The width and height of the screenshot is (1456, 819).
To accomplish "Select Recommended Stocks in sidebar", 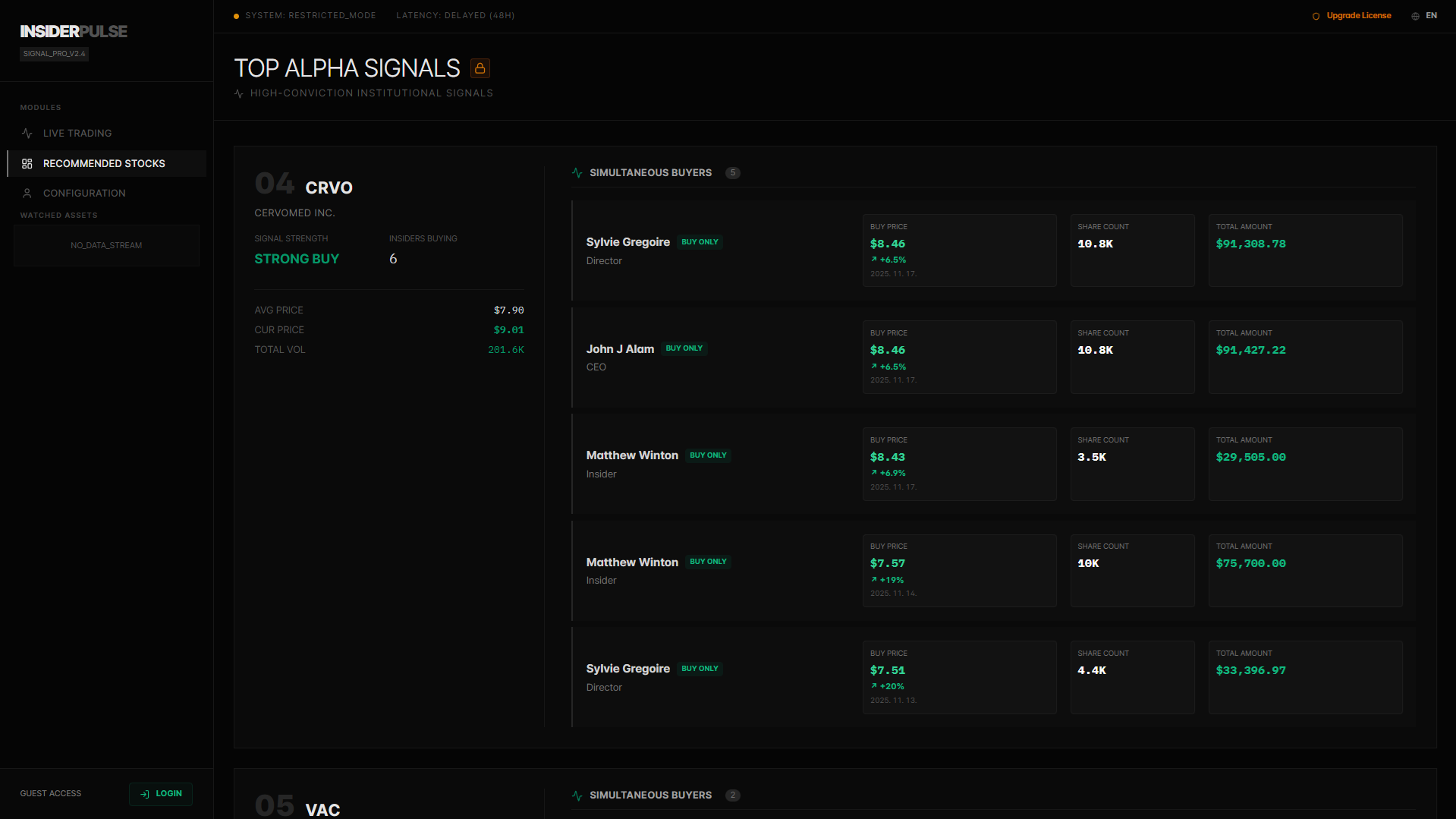I will (107, 163).
